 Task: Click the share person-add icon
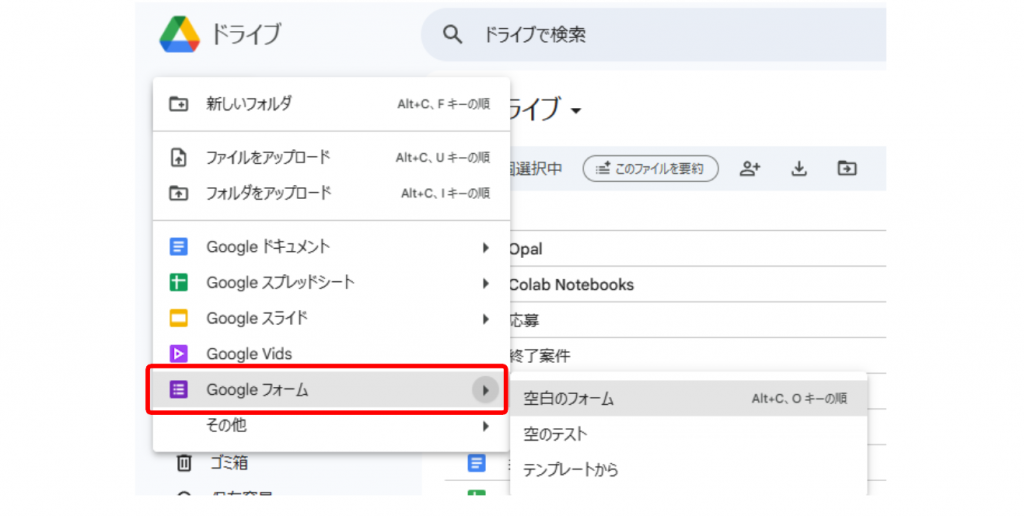coord(750,169)
